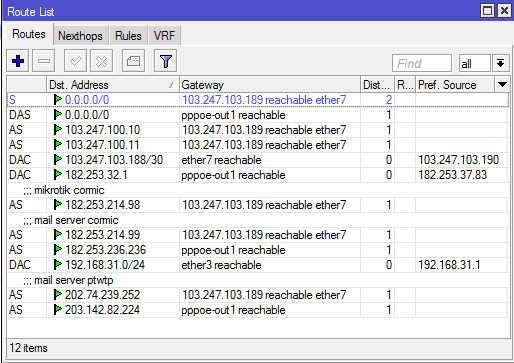The height and width of the screenshot is (363, 514).
Task: Click the blue plus Add route button
Action: (18, 61)
